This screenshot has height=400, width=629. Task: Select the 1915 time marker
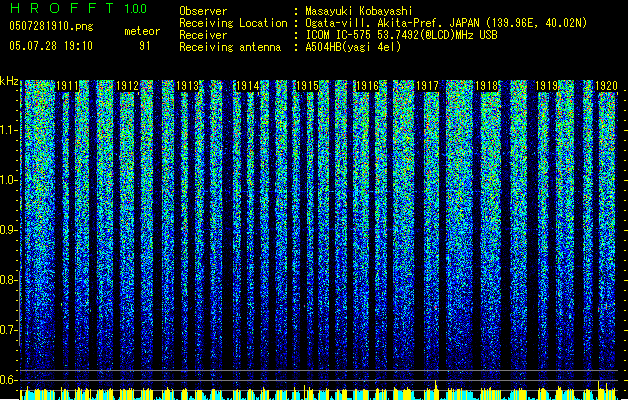[307, 86]
